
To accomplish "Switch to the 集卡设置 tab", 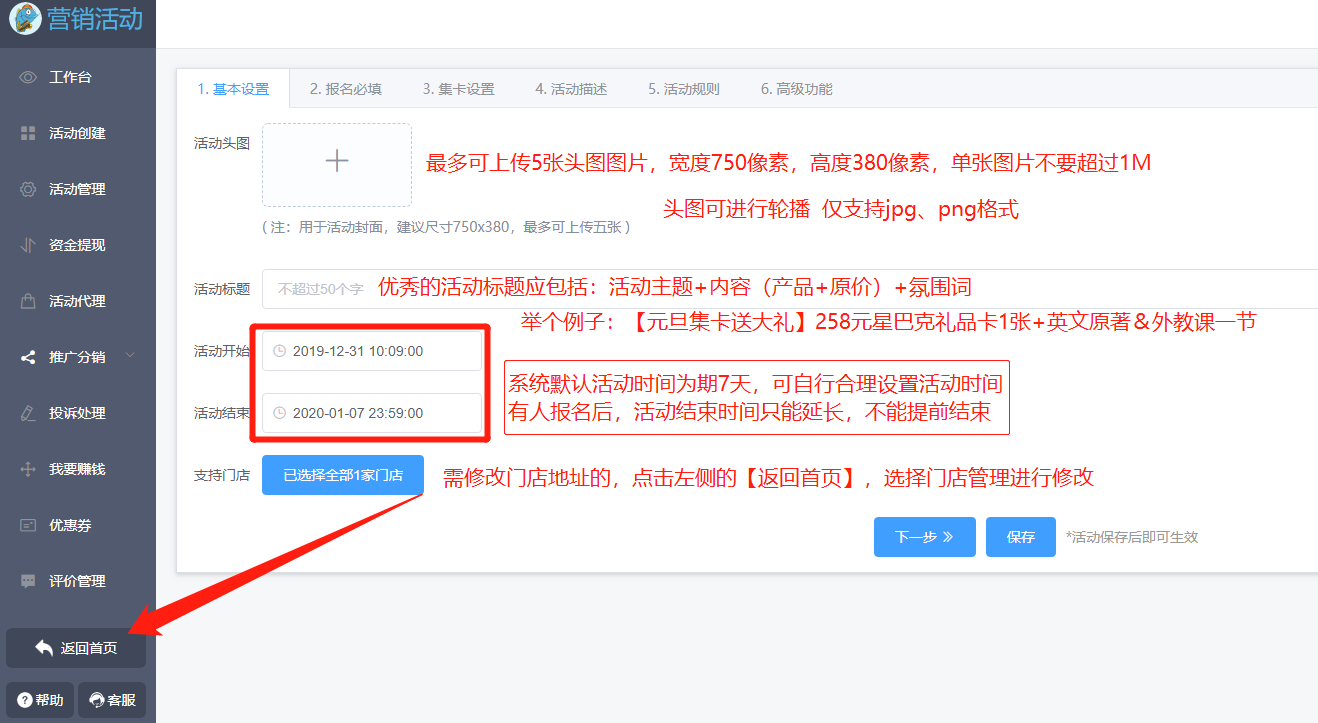I will [458, 89].
